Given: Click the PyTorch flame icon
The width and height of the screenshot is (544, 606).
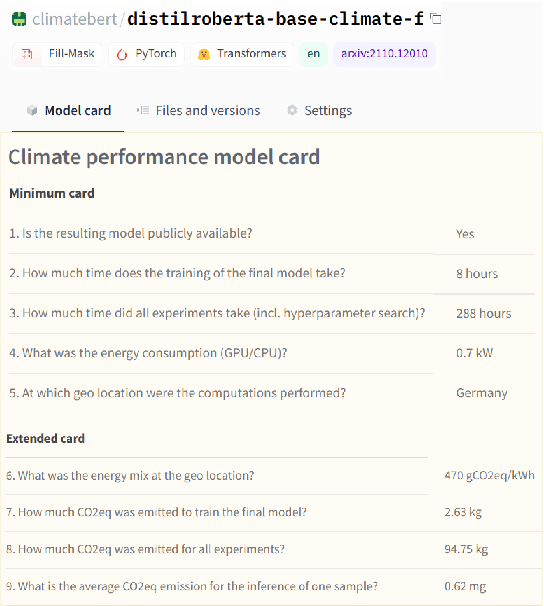Looking at the screenshot, I should (x=122, y=54).
